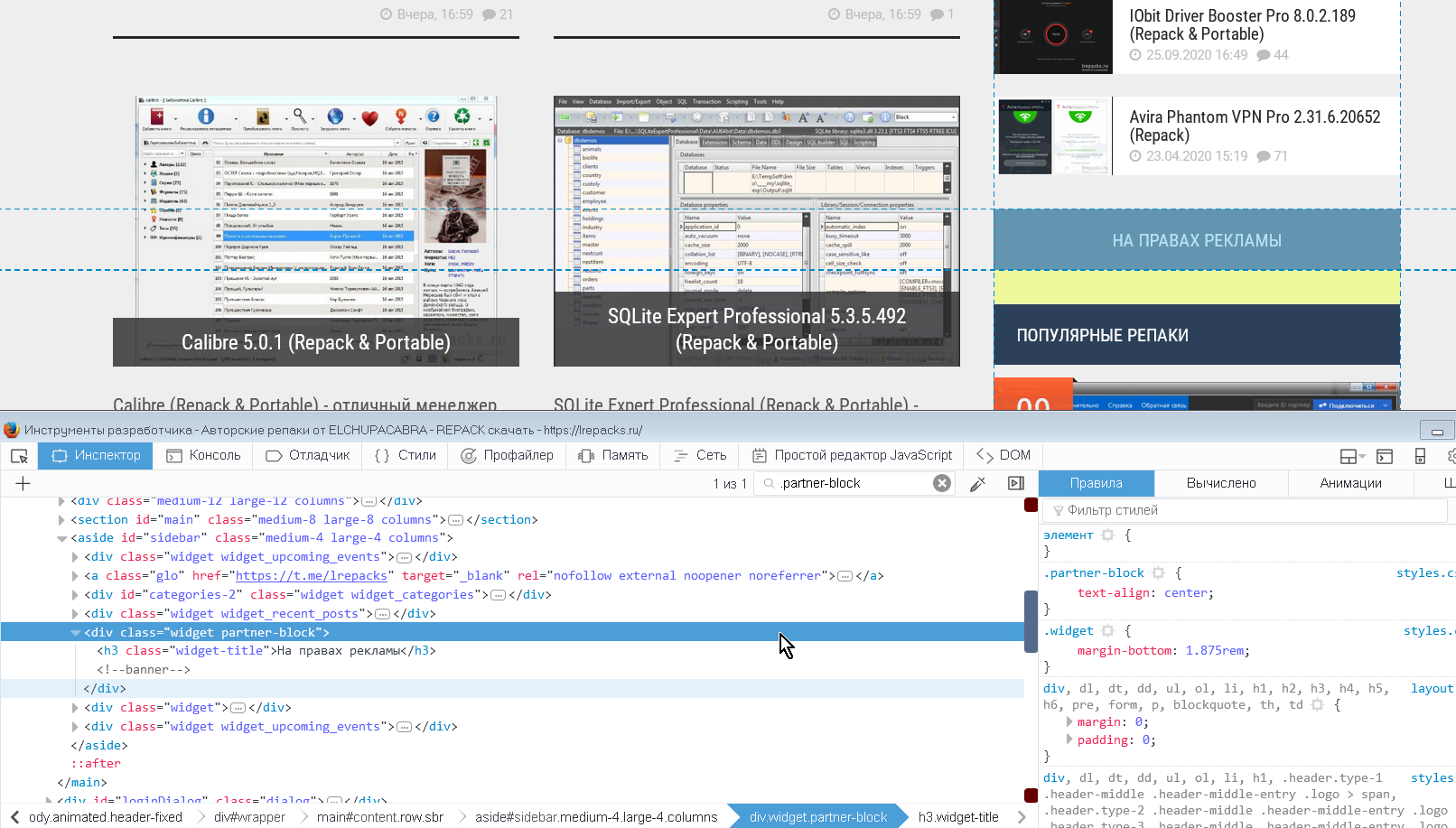The width and height of the screenshot is (1456, 828).
Task: Toggle highlighting for the .partner-block selector
Action: 1159,572
